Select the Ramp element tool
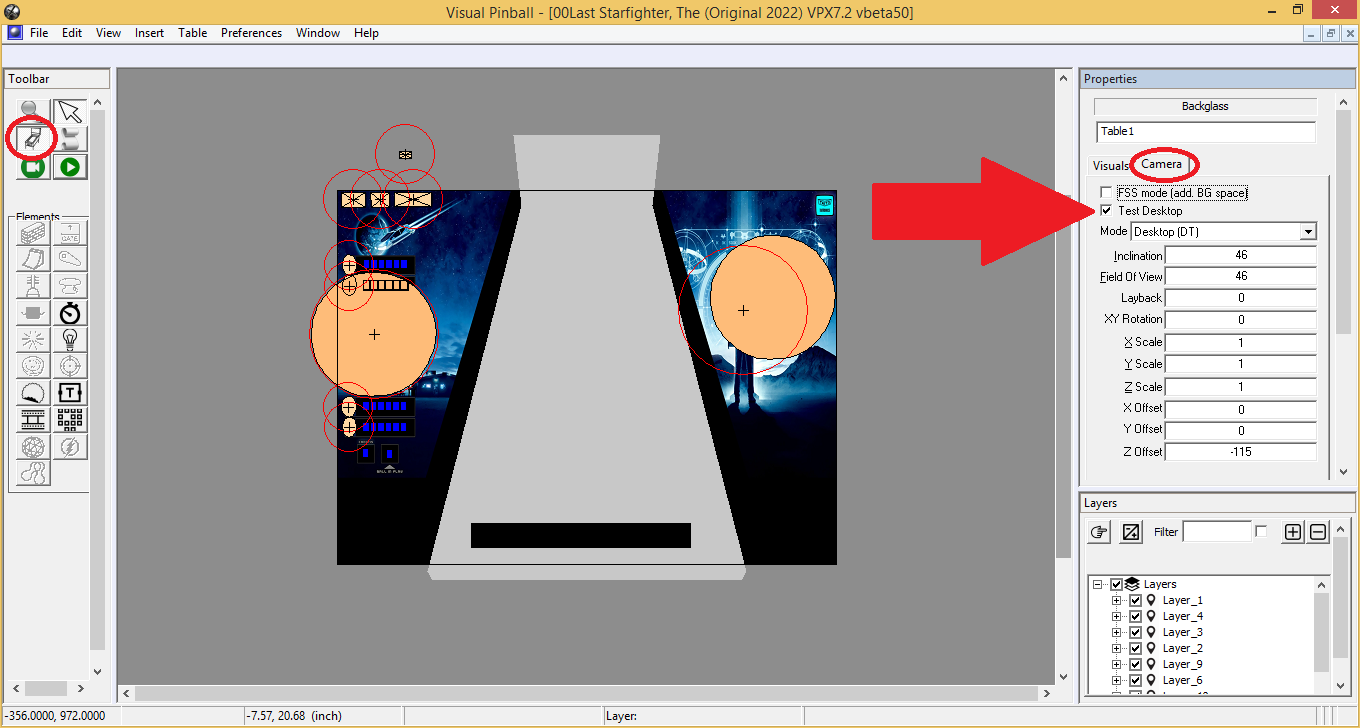 pyautogui.click(x=33, y=260)
